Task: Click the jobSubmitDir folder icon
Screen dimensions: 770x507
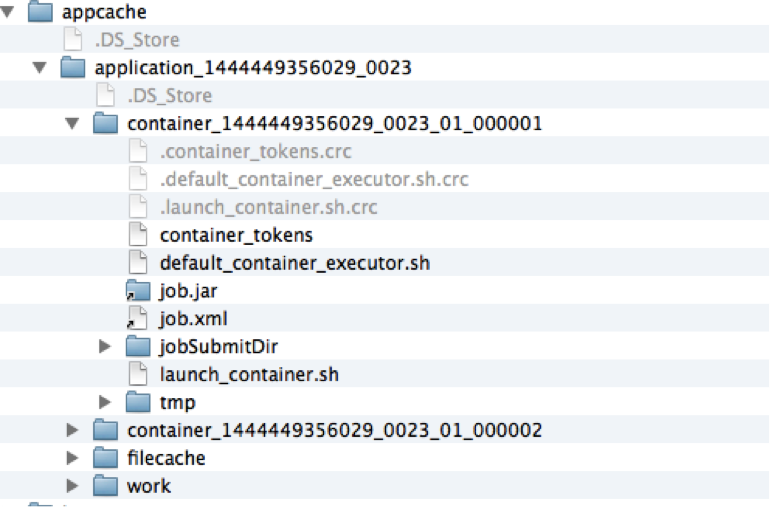Action: 138,346
